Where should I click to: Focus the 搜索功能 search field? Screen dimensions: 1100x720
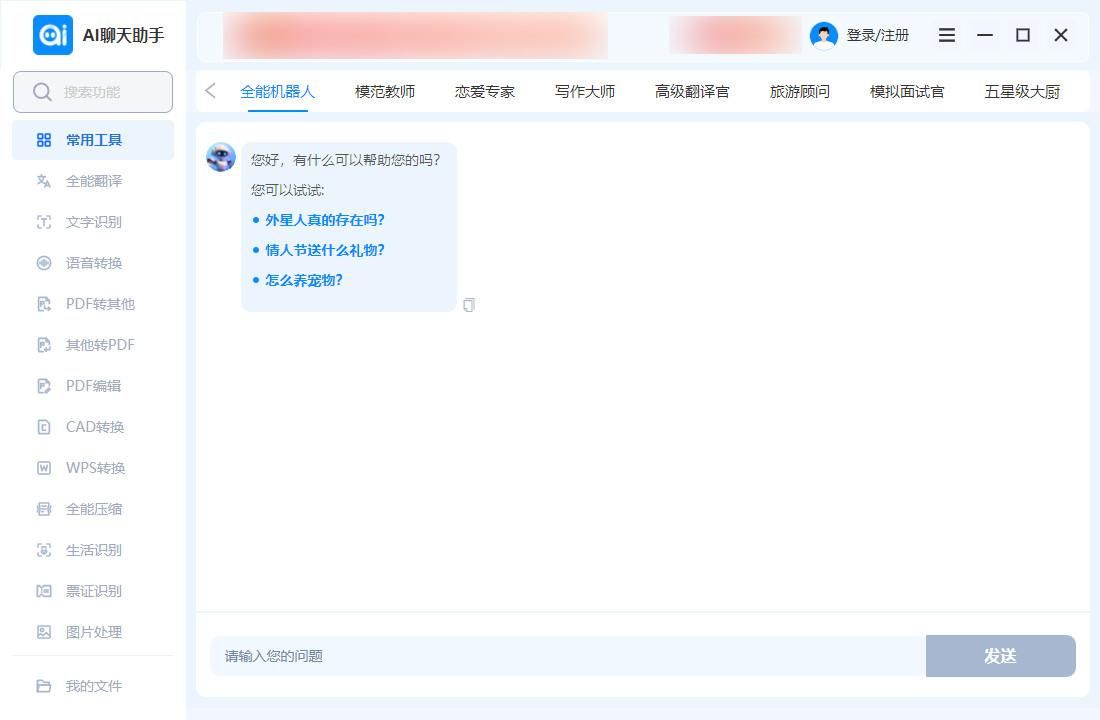(x=93, y=92)
